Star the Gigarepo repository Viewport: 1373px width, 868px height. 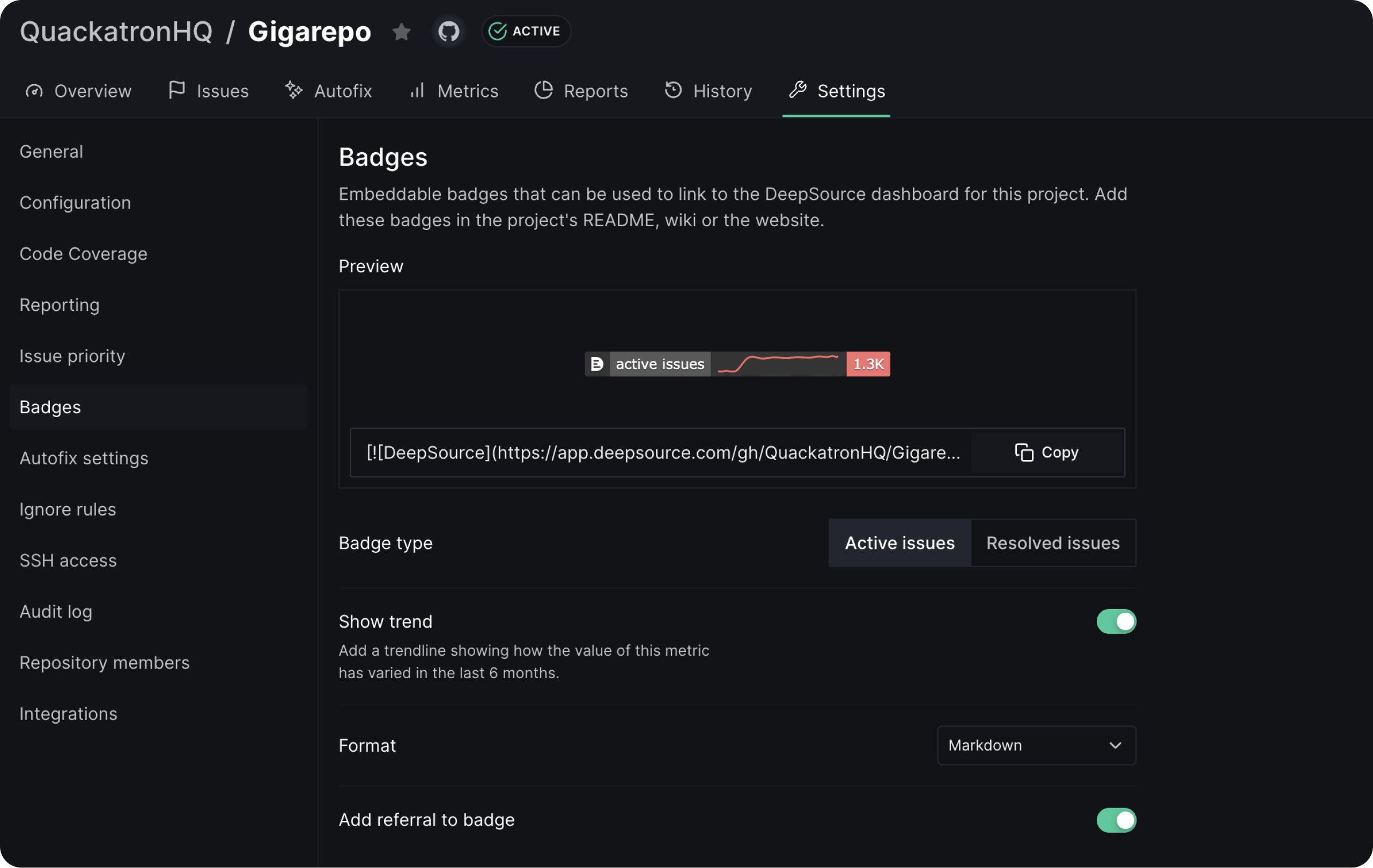tap(401, 32)
